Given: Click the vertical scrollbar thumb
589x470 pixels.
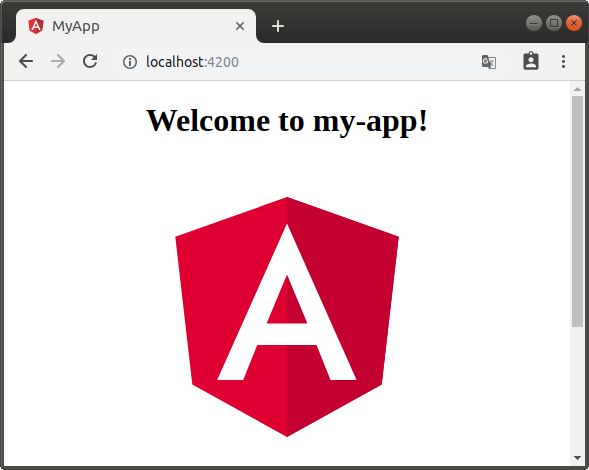Looking at the screenshot, I should pos(577,212).
